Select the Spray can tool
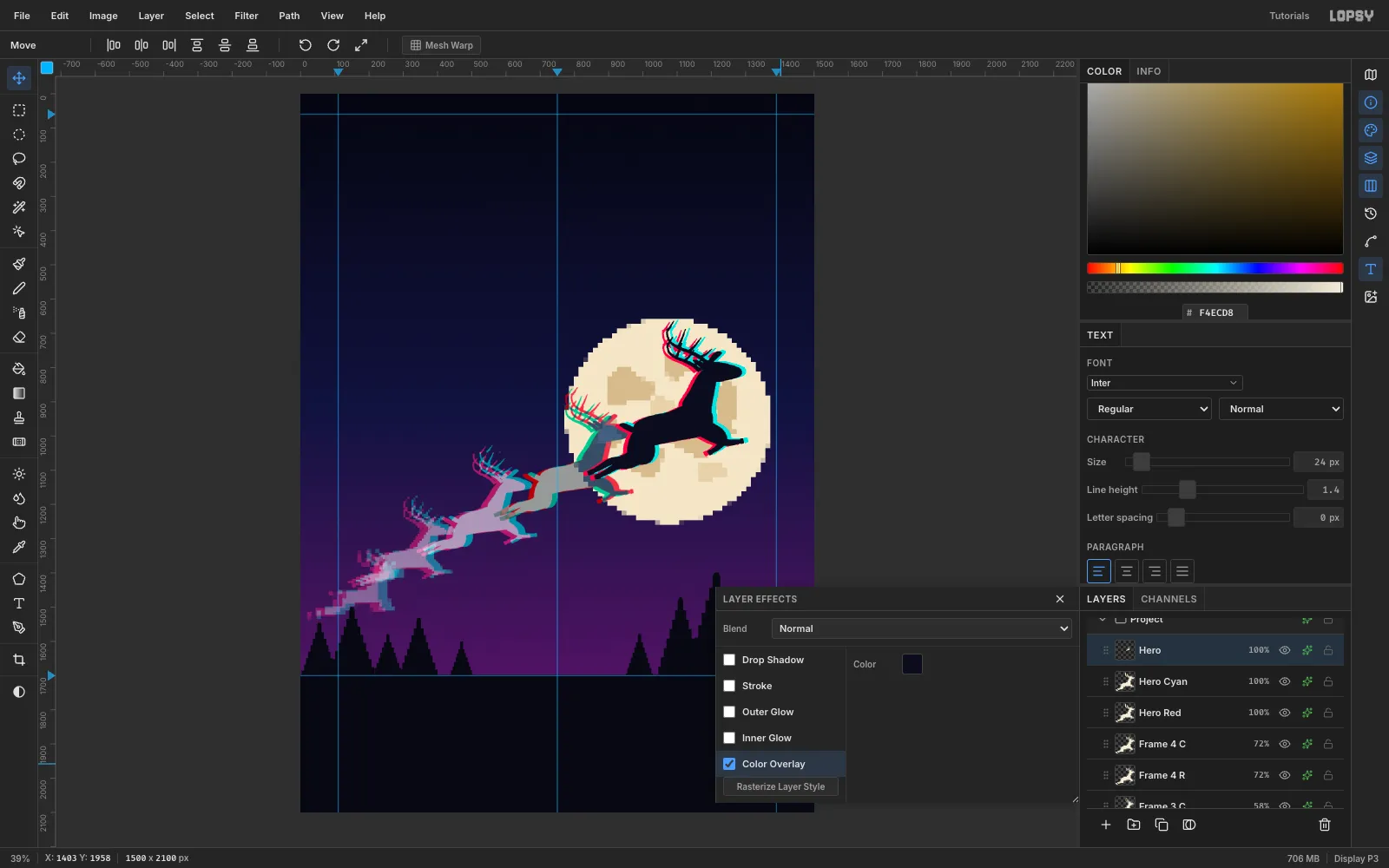Viewport: 1389px width, 868px height. coord(19,312)
